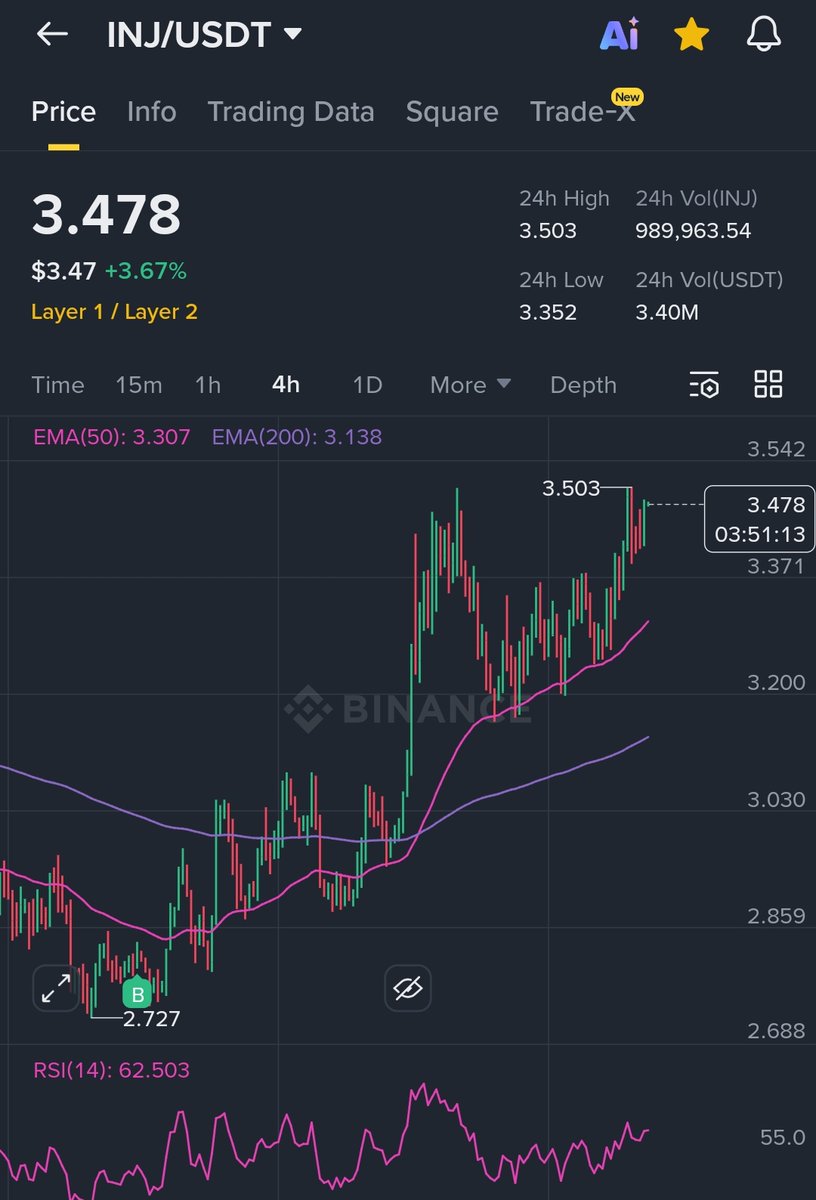Viewport: 816px width, 1200px height.
Task: Expand the chart to fullscreen
Action: pyautogui.click(x=56, y=989)
